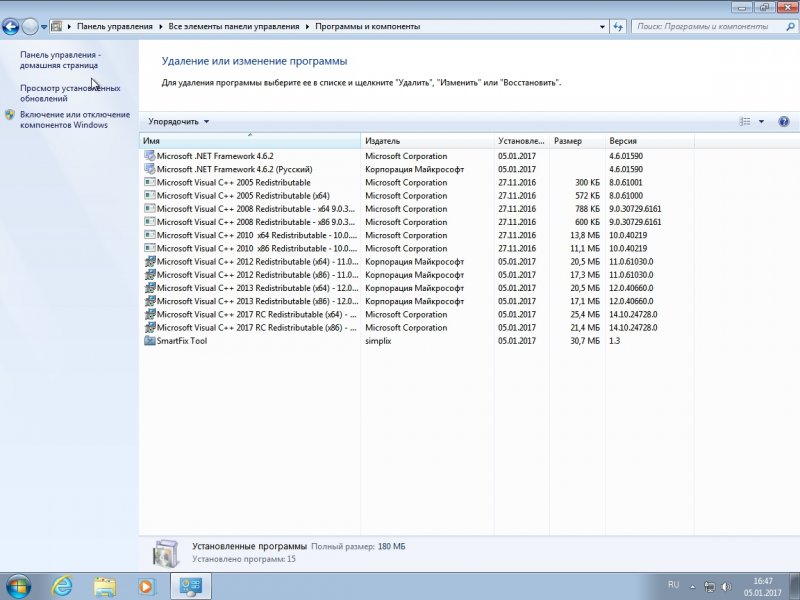The height and width of the screenshot is (600, 800).
Task: Click version '4.6.01590' of first .NET row
Action: pos(626,156)
